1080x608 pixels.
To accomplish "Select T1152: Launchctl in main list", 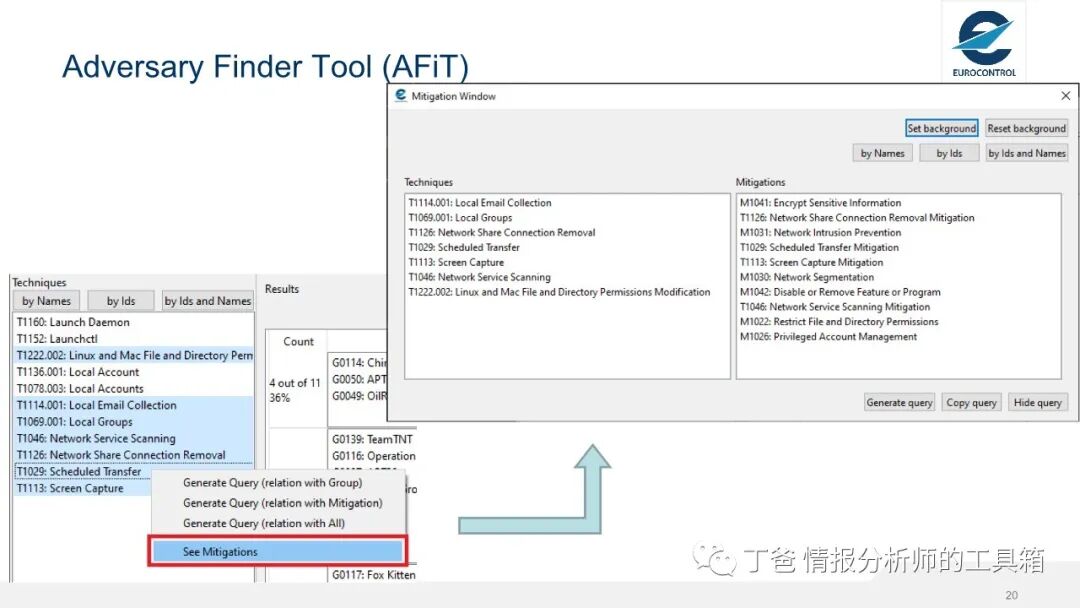I will [x=133, y=338].
